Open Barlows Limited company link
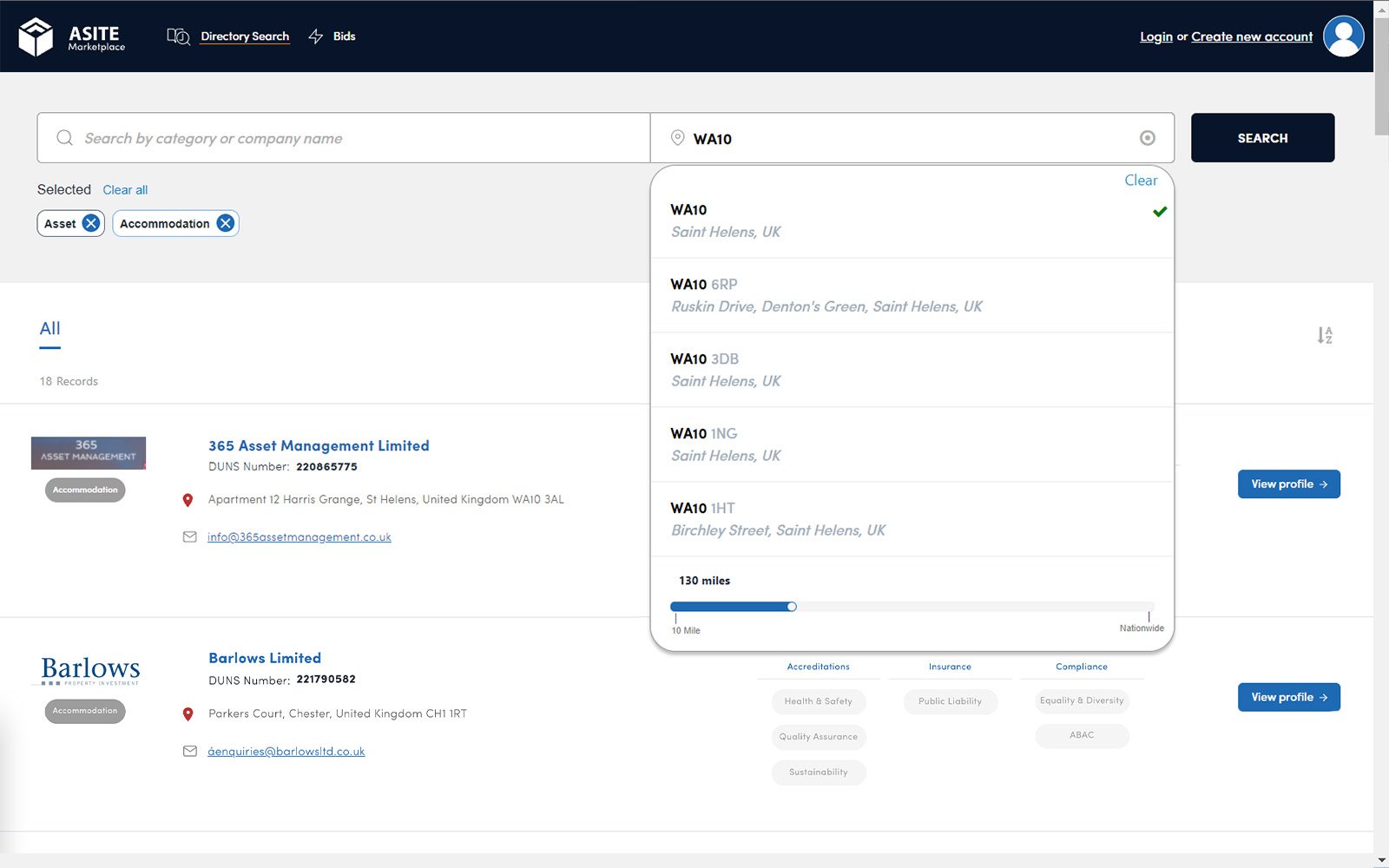The width and height of the screenshot is (1389, 868). tap(265, 658)
